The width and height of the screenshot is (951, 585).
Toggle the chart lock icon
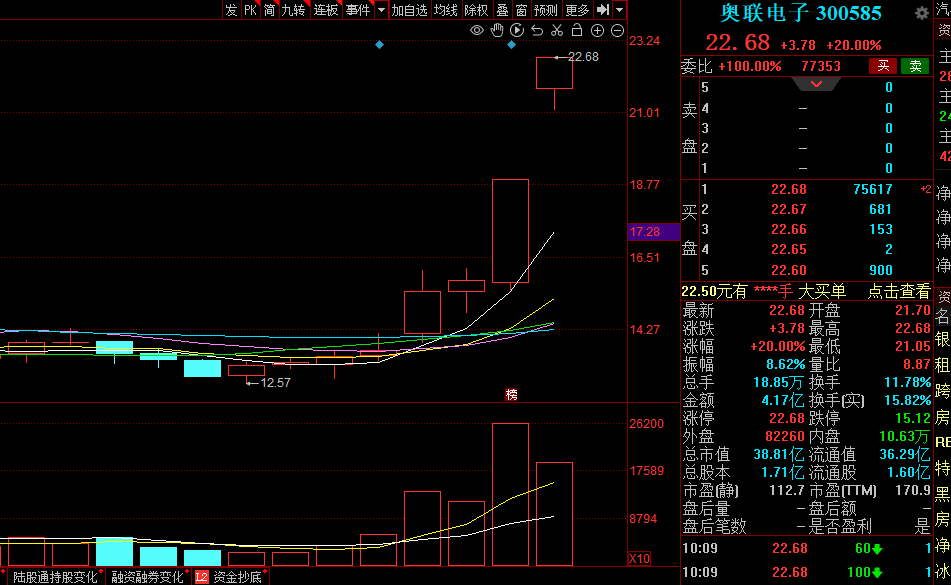(x=577, y=30)
